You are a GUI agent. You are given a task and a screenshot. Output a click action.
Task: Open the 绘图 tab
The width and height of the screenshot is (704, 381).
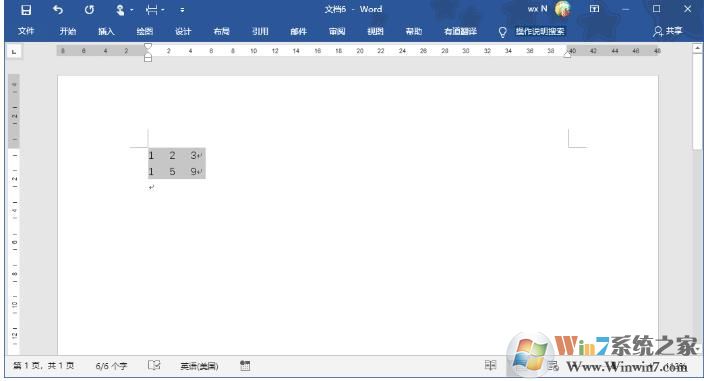point(145,31)
